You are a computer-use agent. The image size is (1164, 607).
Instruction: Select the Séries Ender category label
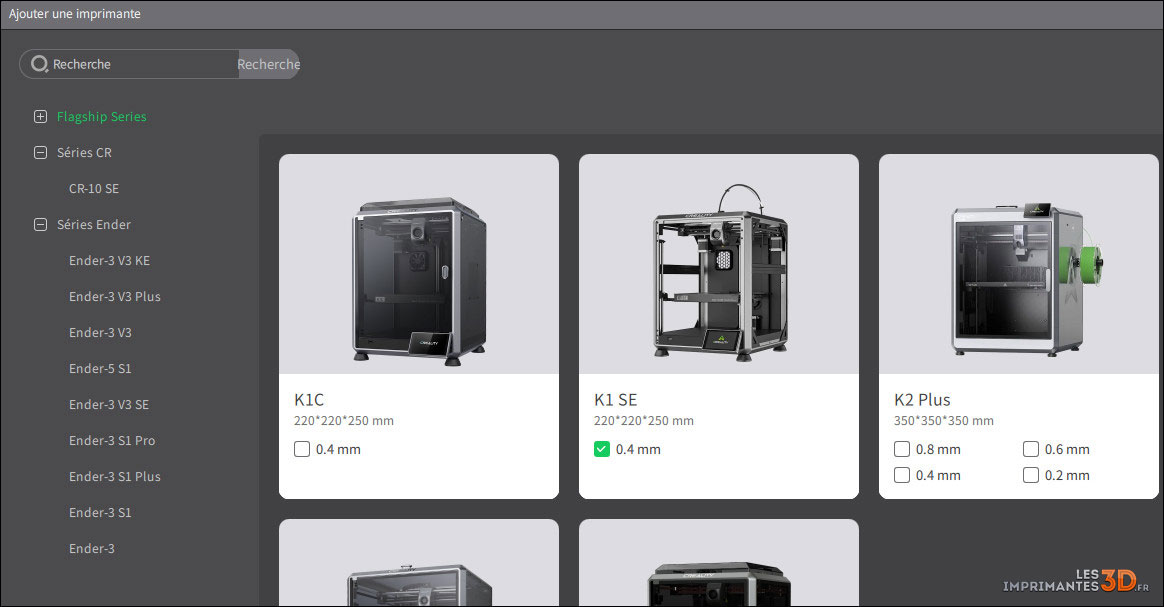tap(94, 224)
